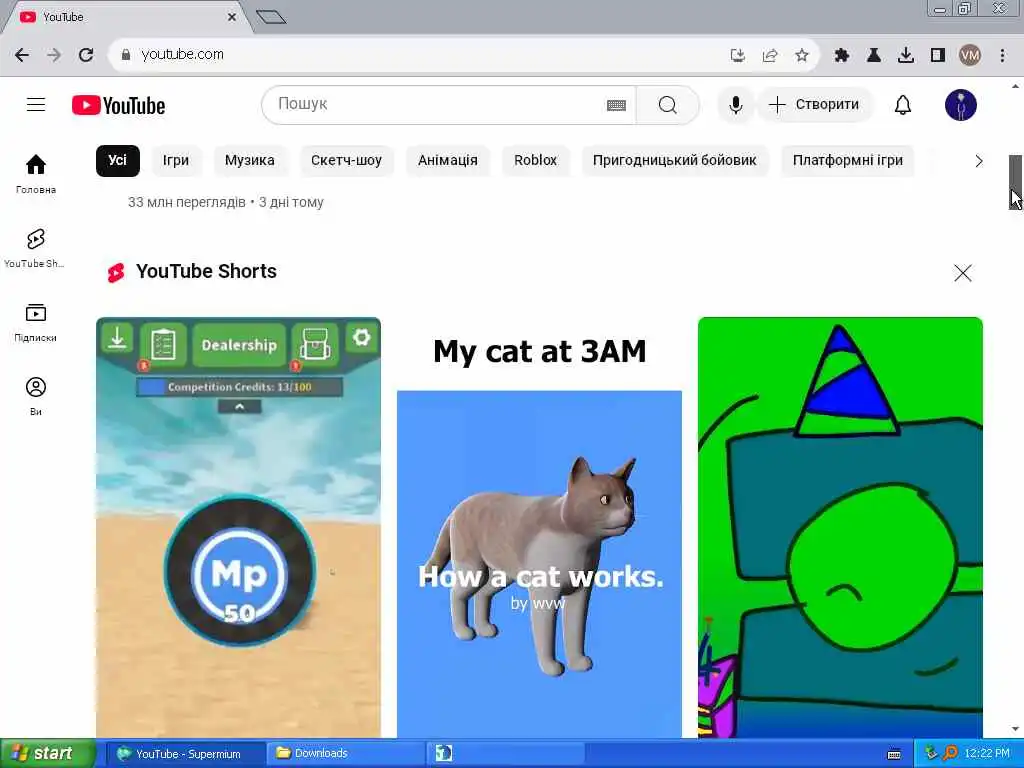Viewport: 1024px width, 768px height.
Task: Click the page vertical scrollbar thumb
Action: coord(1015,182)
